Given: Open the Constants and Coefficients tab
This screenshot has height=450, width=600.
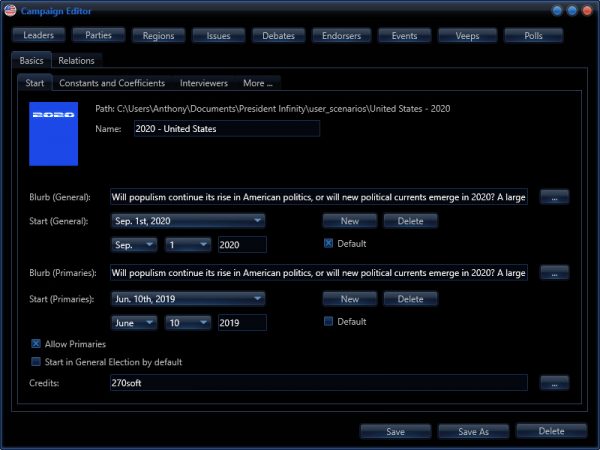Looking at the screenshot, I should click(x=112, y=83).
